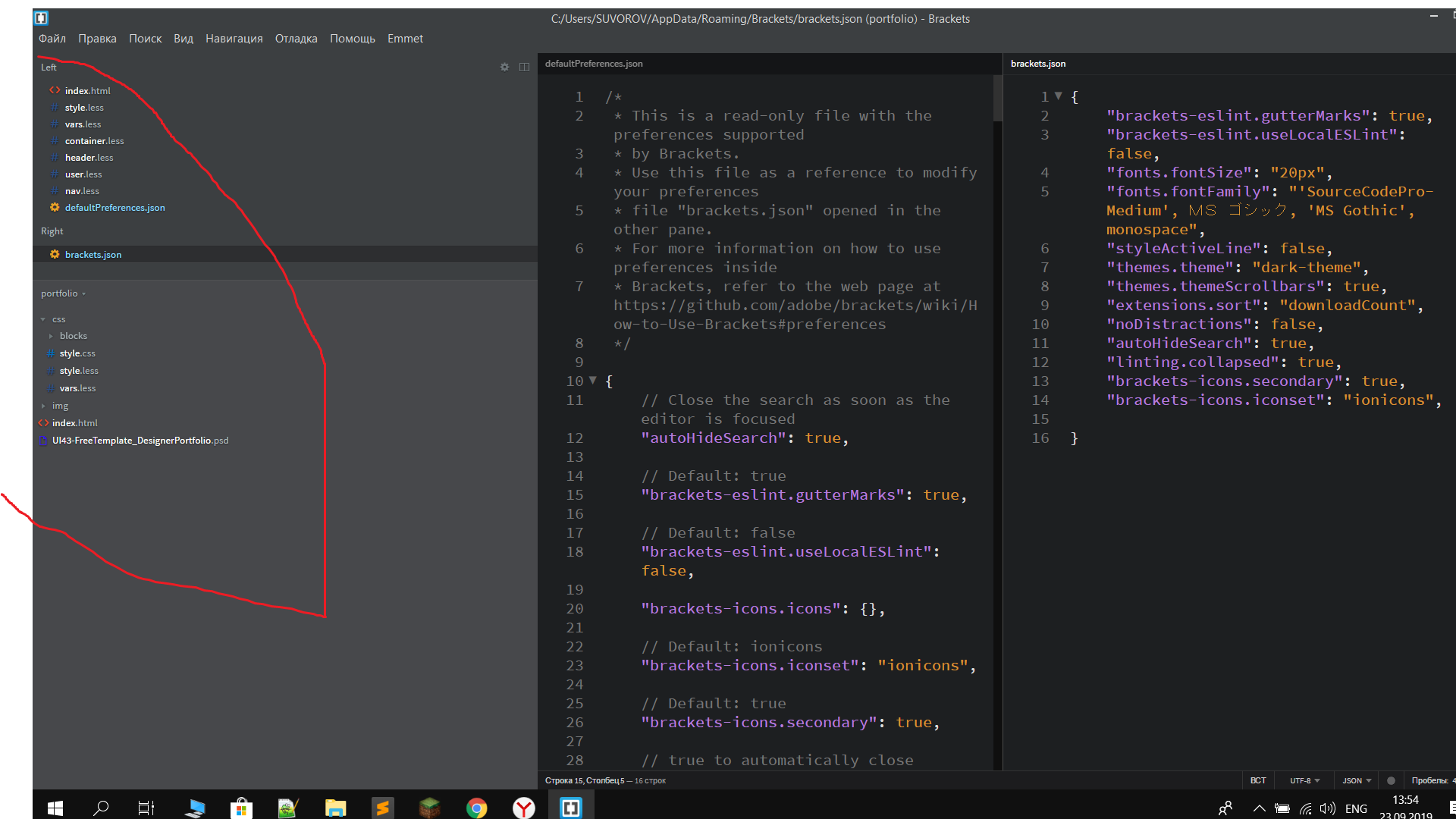Open Google Chrome from the taskbar
This screenshot has height=819, width=1456.
(x=476, y=808)
